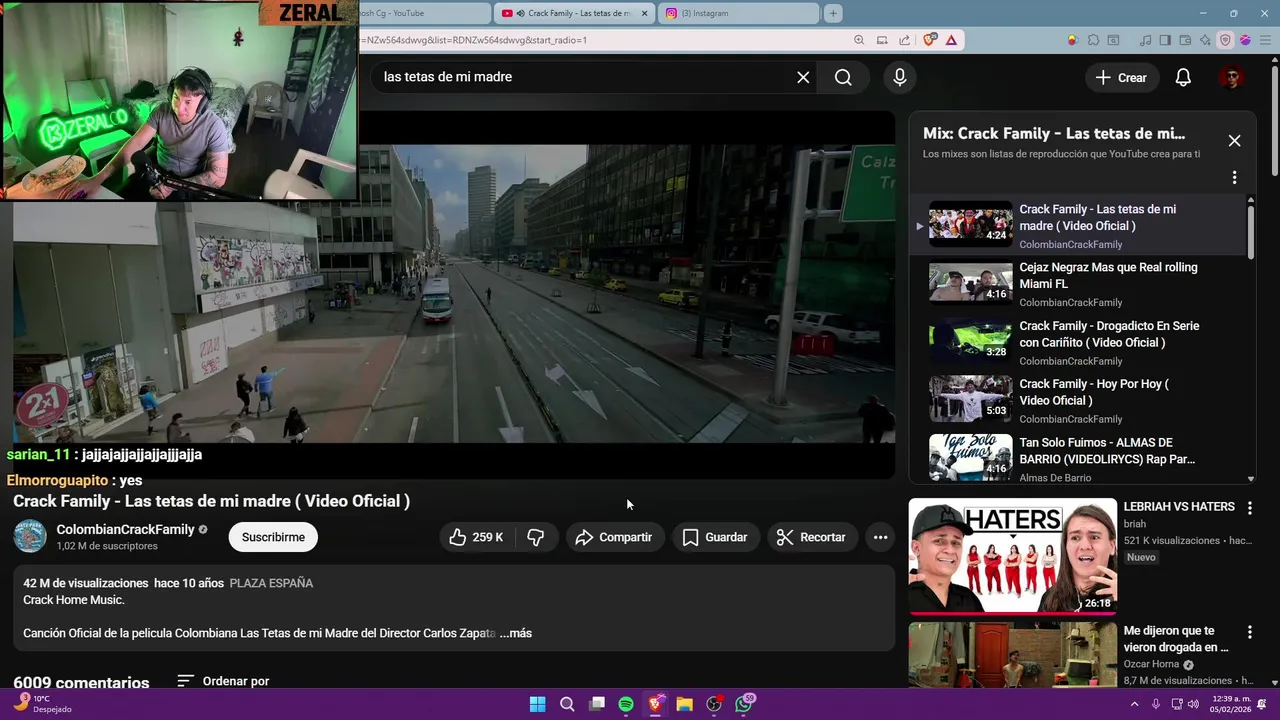
Task: Open the Brave Wallet icon
Action: coord(1185,40)
